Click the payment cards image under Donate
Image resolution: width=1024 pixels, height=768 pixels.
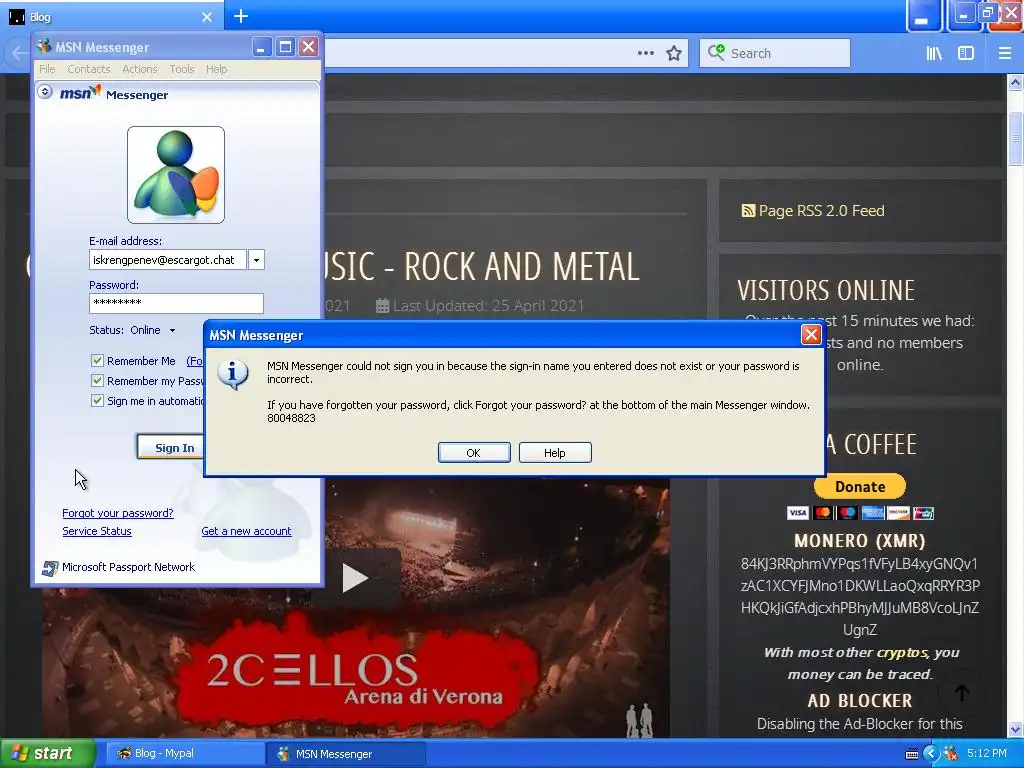point(859,513)
